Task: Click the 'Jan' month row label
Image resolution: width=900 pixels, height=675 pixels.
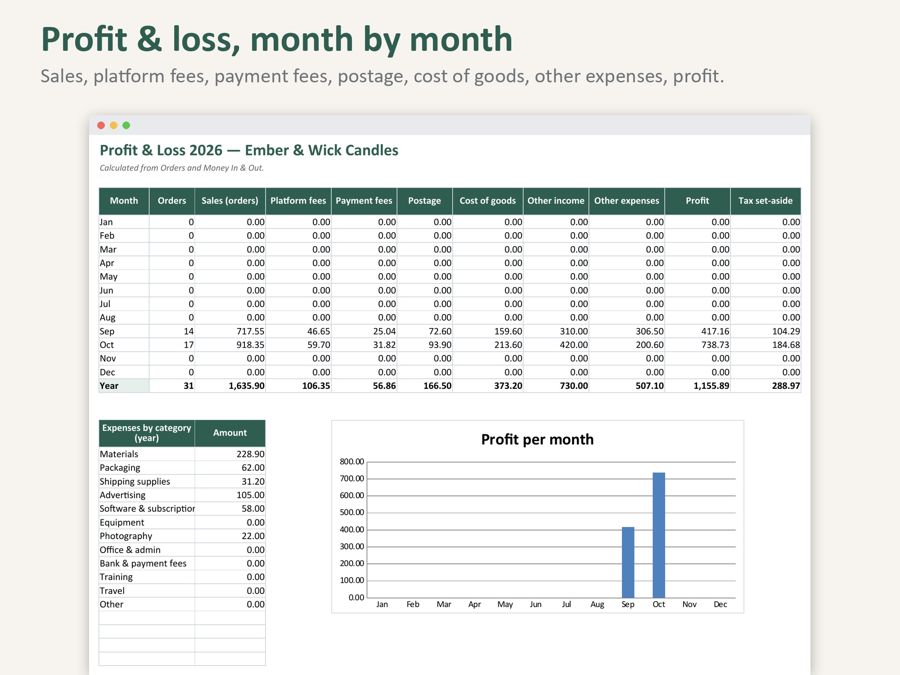Action: point(124,222)
